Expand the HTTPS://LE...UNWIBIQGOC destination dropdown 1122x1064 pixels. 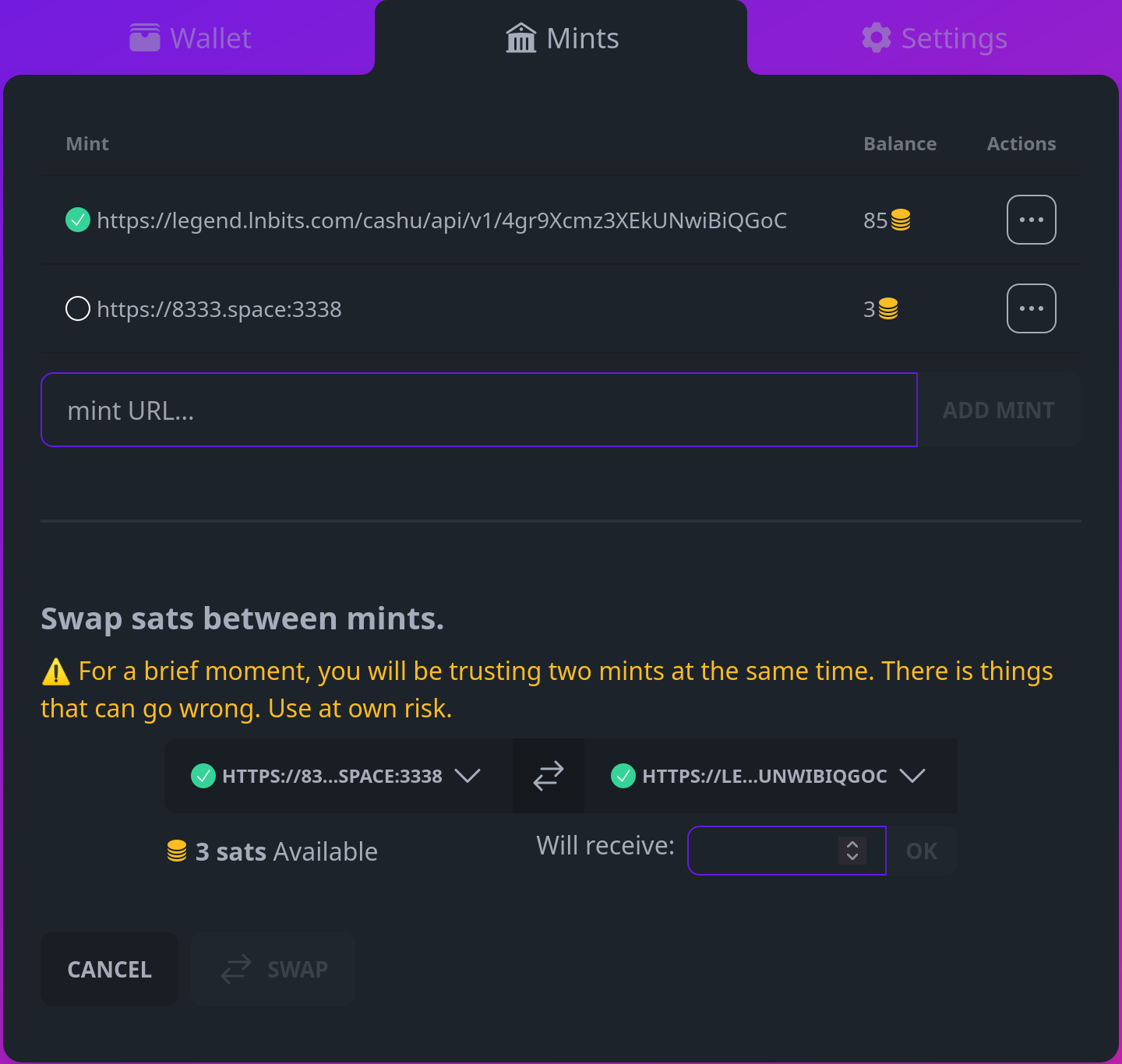tap(912, 776)
